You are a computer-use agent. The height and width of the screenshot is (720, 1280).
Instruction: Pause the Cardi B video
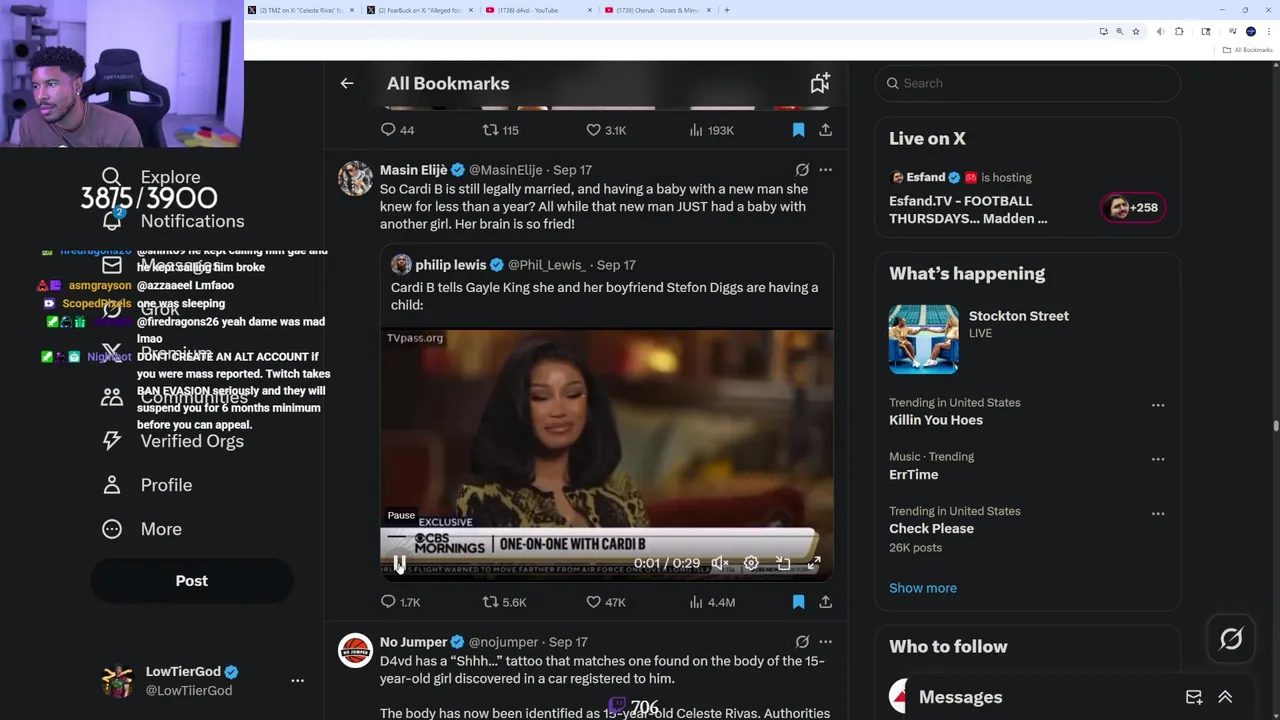[x=399, y=564]
